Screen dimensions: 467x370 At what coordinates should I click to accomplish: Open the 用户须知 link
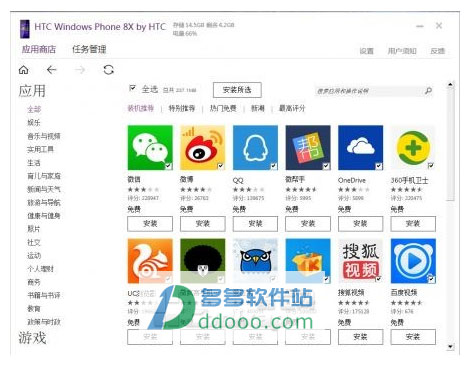click(x=402, y=51)
